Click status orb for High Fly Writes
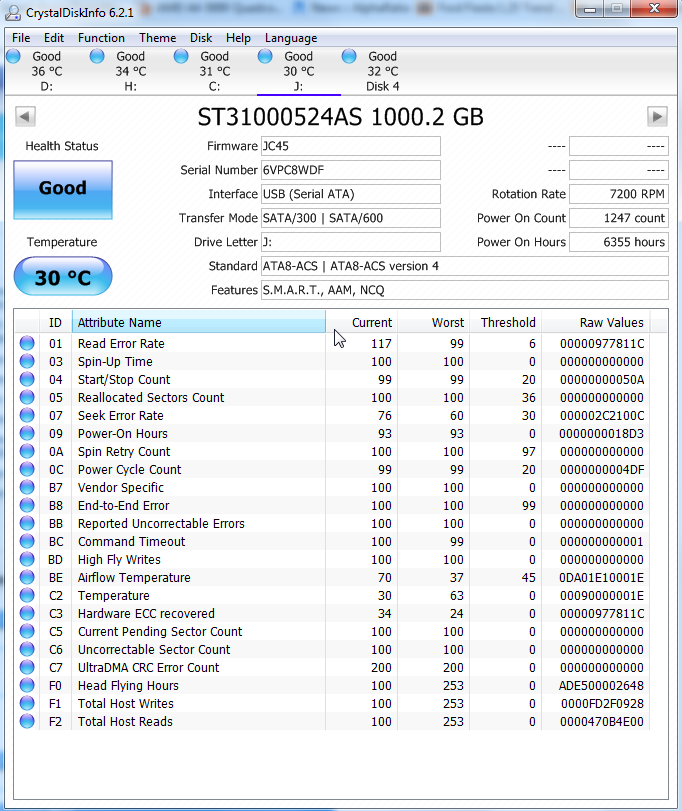This screenshot has height=811, width=682. (27, 559)
